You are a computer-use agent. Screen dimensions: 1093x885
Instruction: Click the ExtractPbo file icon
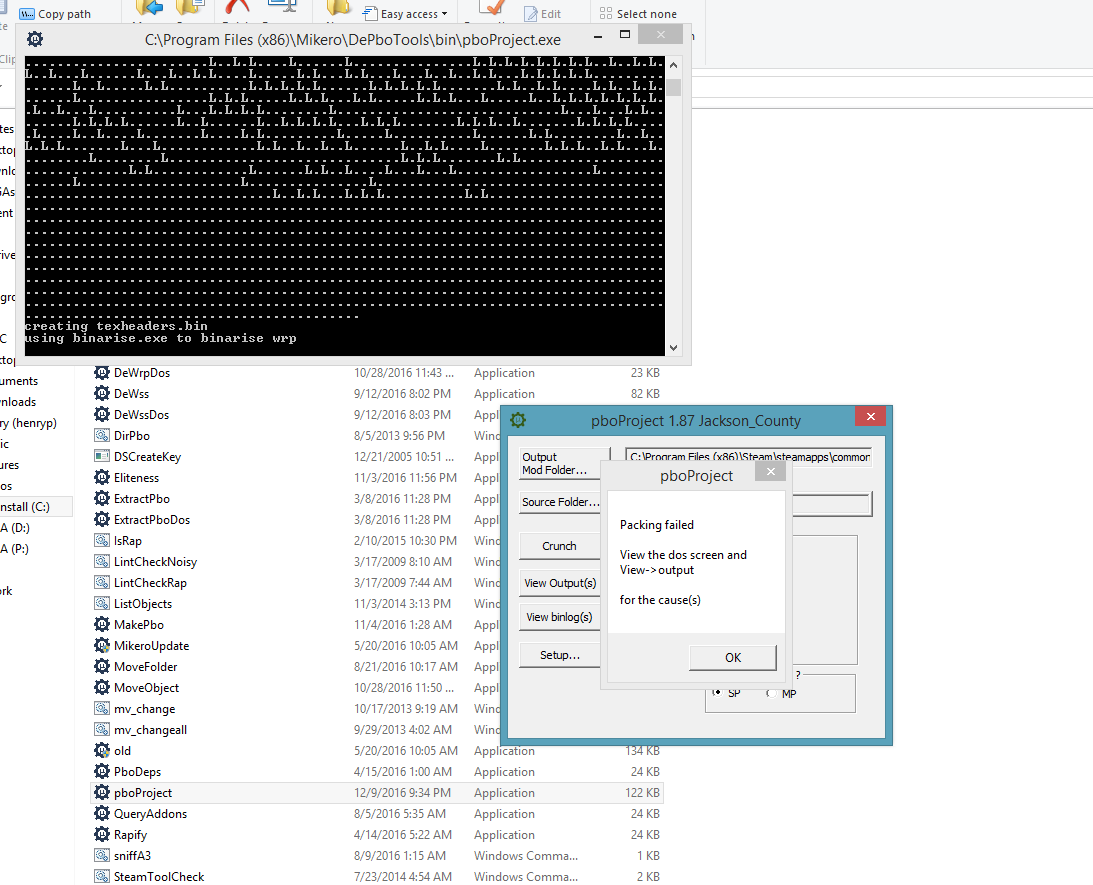point(102,498)
